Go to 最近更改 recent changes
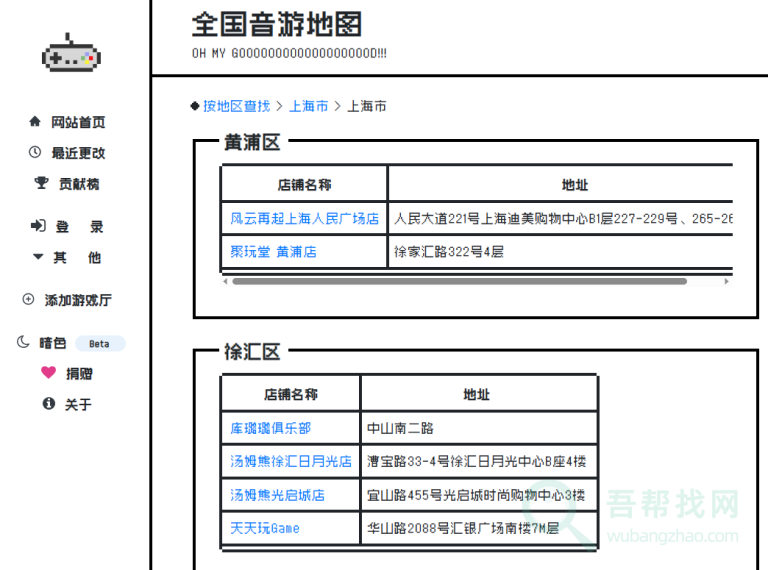Screen dimensions: 768x570 pos(78,153)
